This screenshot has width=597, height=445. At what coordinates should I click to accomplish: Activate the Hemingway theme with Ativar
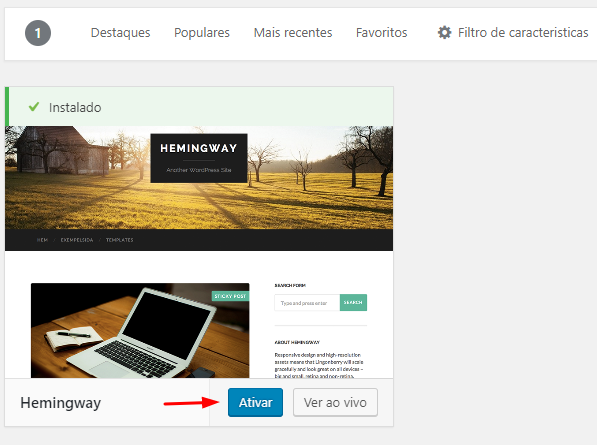[x=255, y=402]
